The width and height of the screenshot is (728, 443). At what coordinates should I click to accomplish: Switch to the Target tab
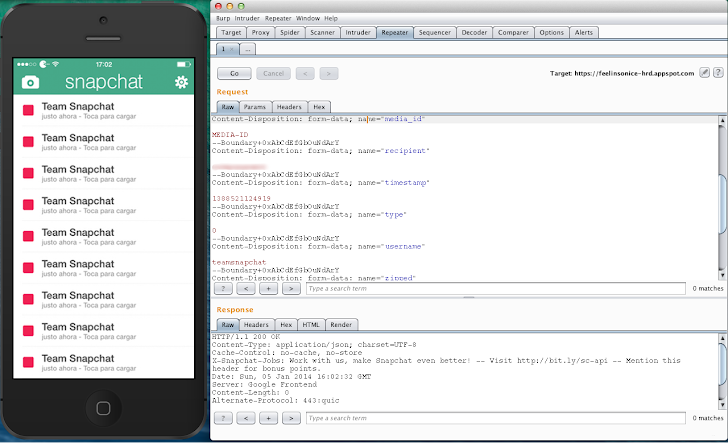click(231, 33)
